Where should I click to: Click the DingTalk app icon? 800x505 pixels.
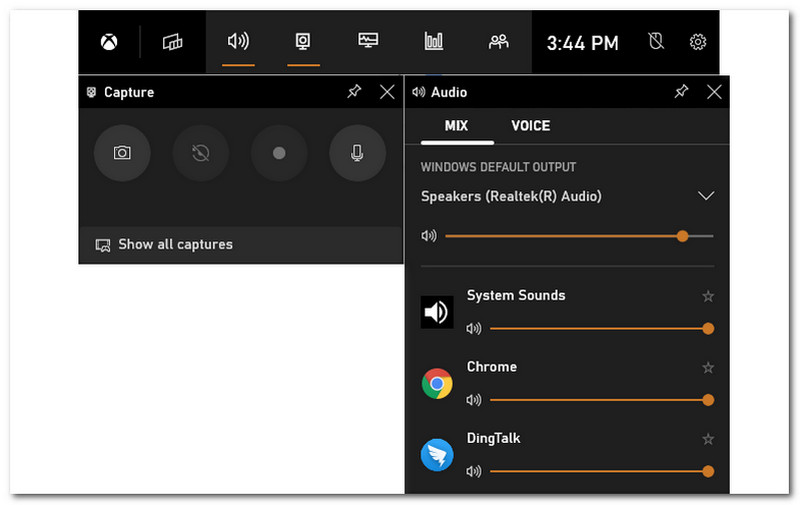point(437,454)
